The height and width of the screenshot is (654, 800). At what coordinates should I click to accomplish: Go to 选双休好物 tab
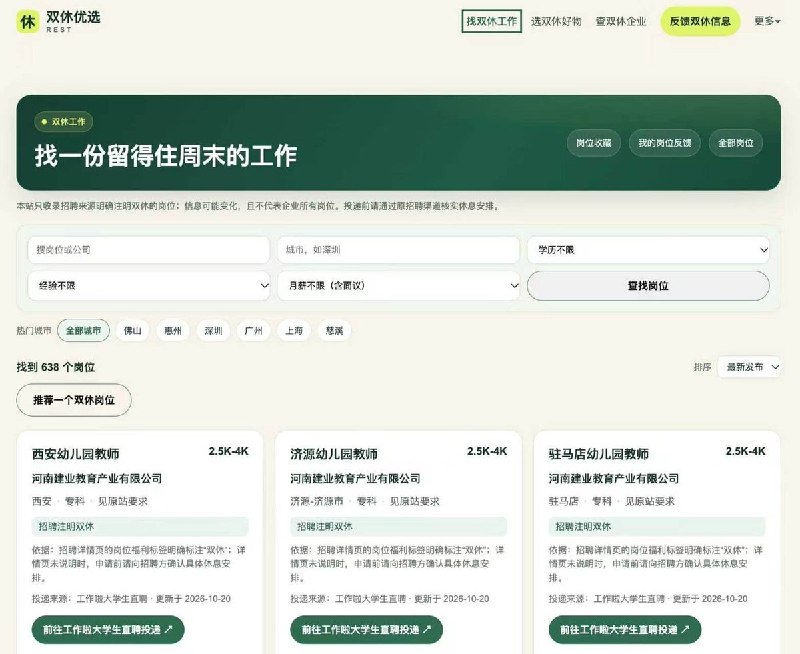click(556, 21)
